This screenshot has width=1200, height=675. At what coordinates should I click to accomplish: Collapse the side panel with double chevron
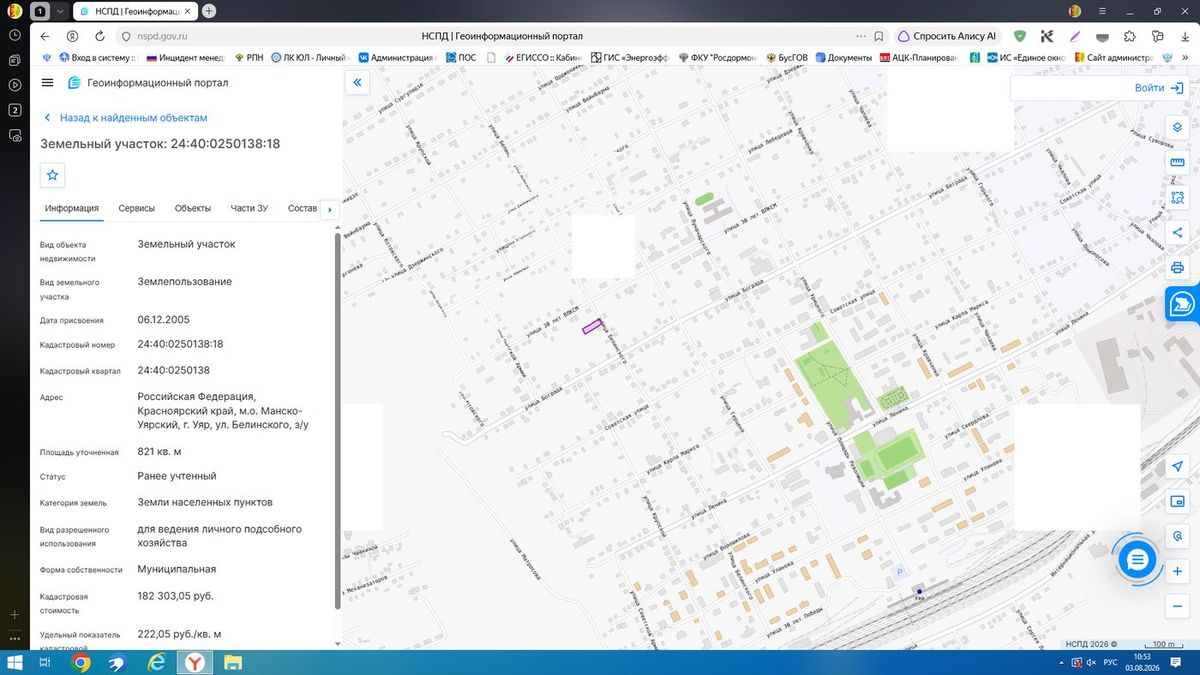pos(357,83)
